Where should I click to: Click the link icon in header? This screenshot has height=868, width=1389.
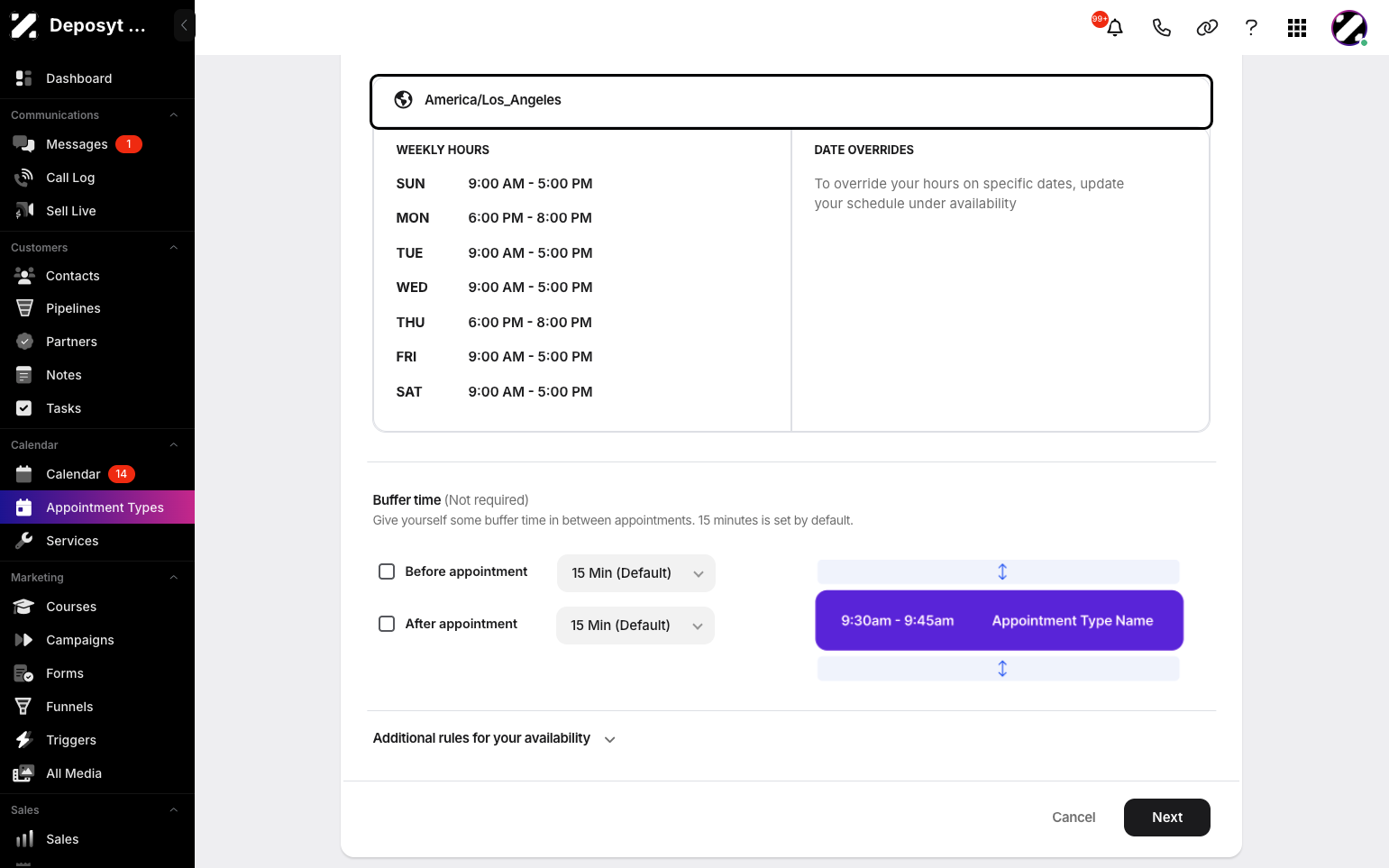coord(1207,28)
